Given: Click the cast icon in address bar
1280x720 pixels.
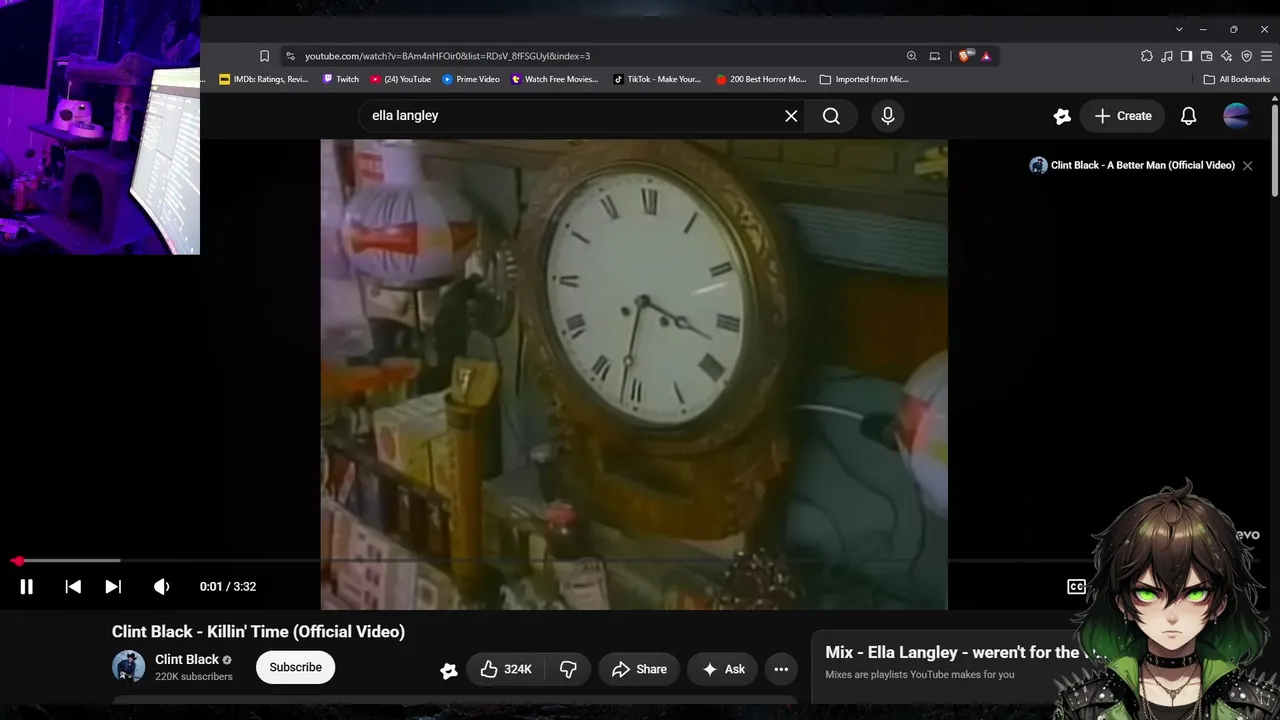Looking at the screenshot, I should point(935,56).
